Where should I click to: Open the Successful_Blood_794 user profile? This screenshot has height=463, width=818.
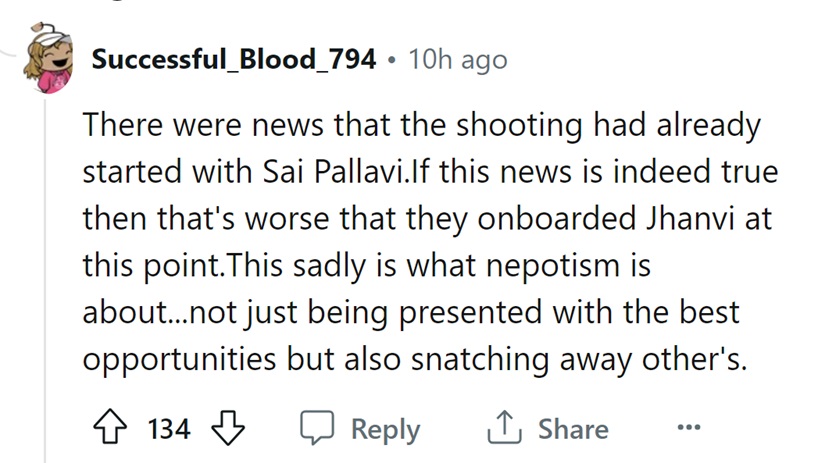click(x=234, y=59)
